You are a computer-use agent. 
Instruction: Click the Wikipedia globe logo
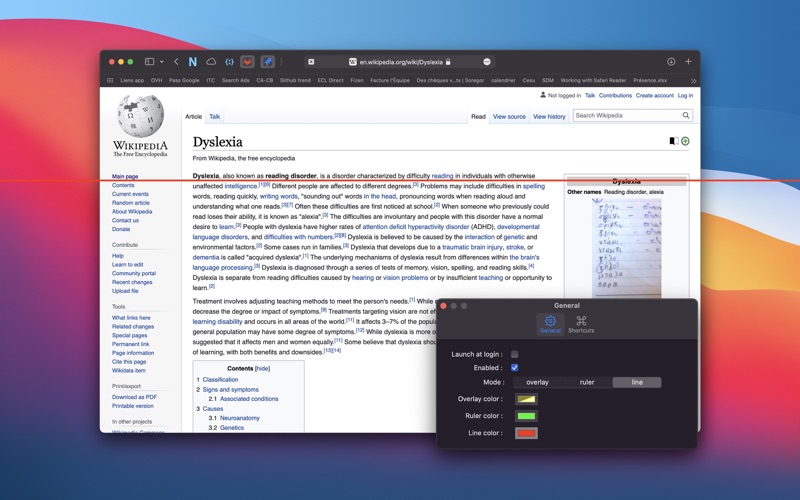140,116
